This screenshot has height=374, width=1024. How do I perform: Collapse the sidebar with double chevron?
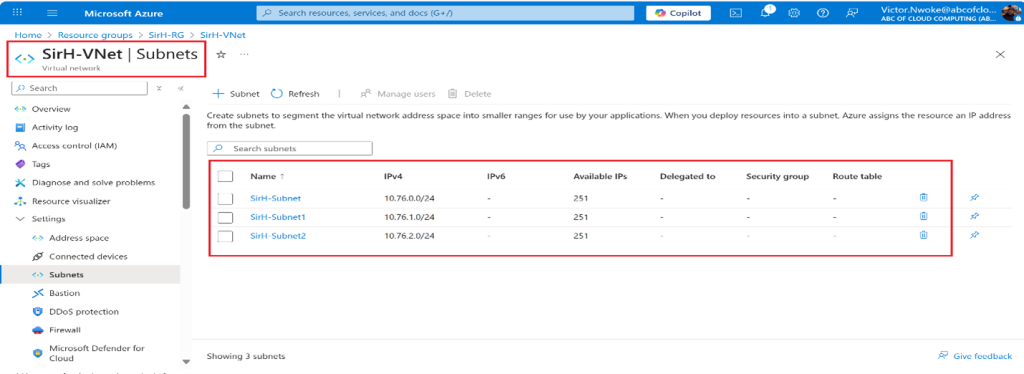[181, 87]
